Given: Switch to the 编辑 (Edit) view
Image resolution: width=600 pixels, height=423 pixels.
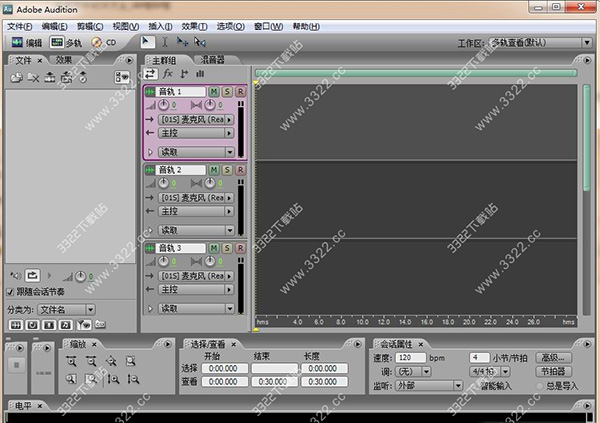Looking at the screenshot, I should point(26,43).
